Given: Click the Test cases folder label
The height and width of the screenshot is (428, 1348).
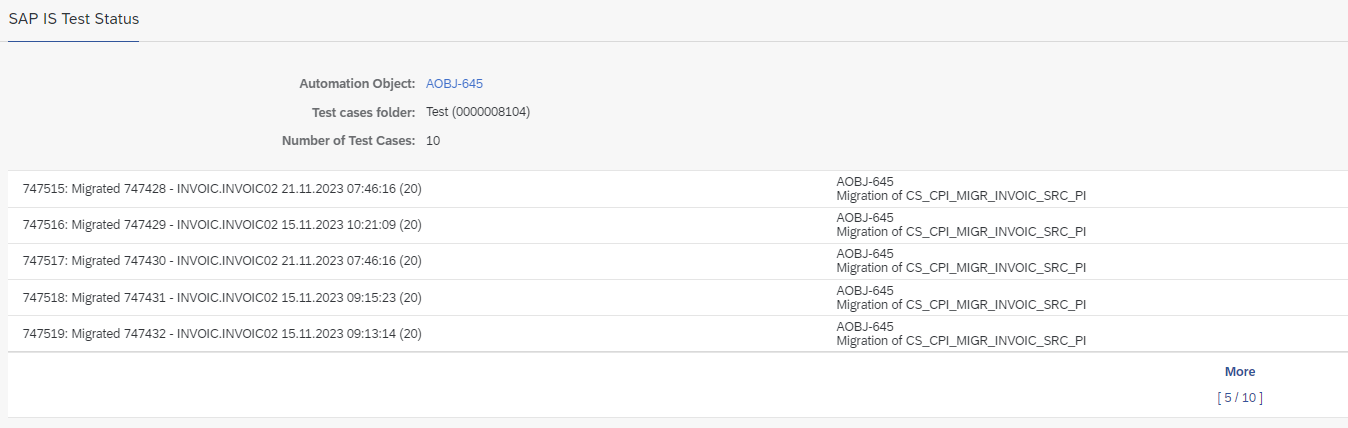Looking at the screenshot, I should click(x=363, y=112).
